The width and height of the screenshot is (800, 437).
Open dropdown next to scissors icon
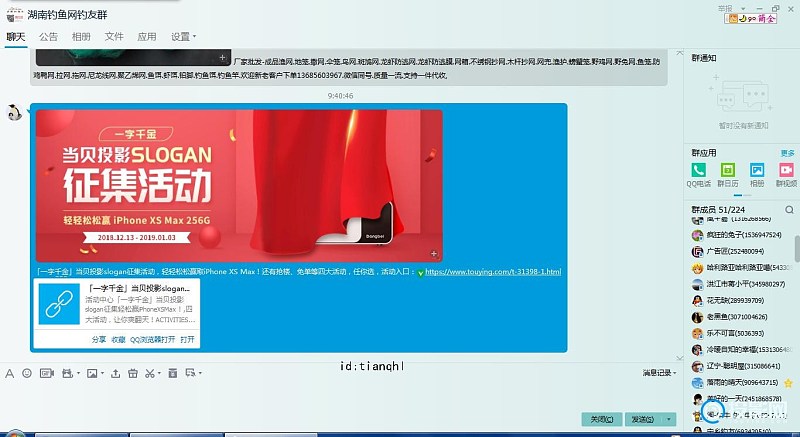click(x=159, y=374)
